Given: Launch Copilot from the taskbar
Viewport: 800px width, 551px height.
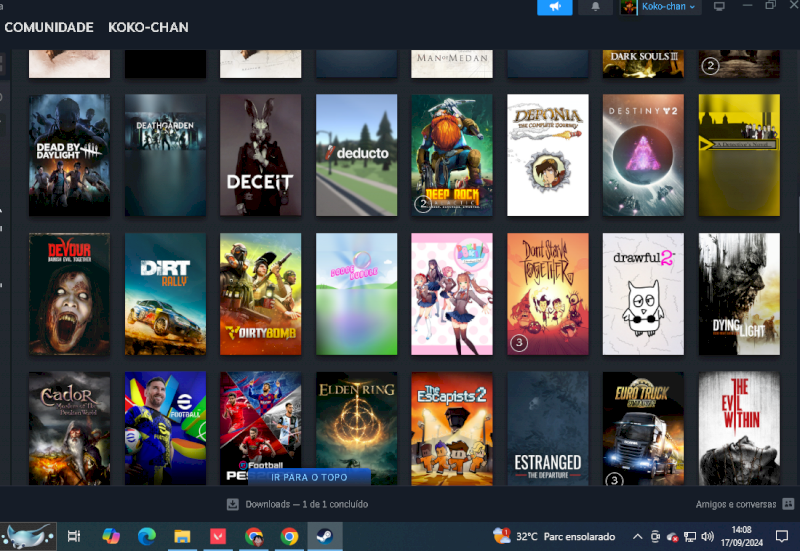Looking at the screenshot, I should click(111, 536).
